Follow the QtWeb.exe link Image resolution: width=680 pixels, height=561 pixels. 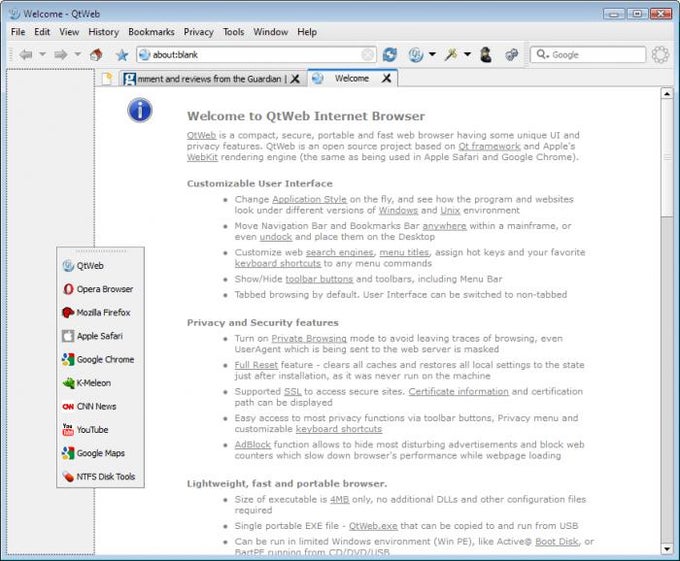point(373,526)
